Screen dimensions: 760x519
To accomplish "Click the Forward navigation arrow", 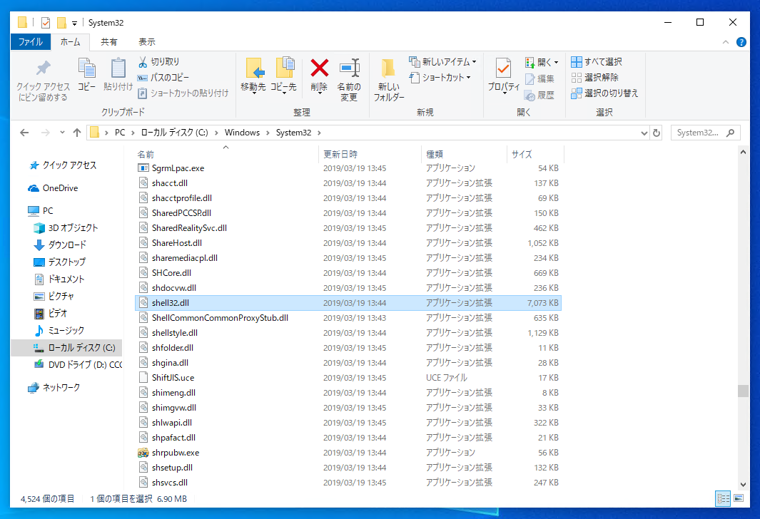I will (x=45, y=133).
